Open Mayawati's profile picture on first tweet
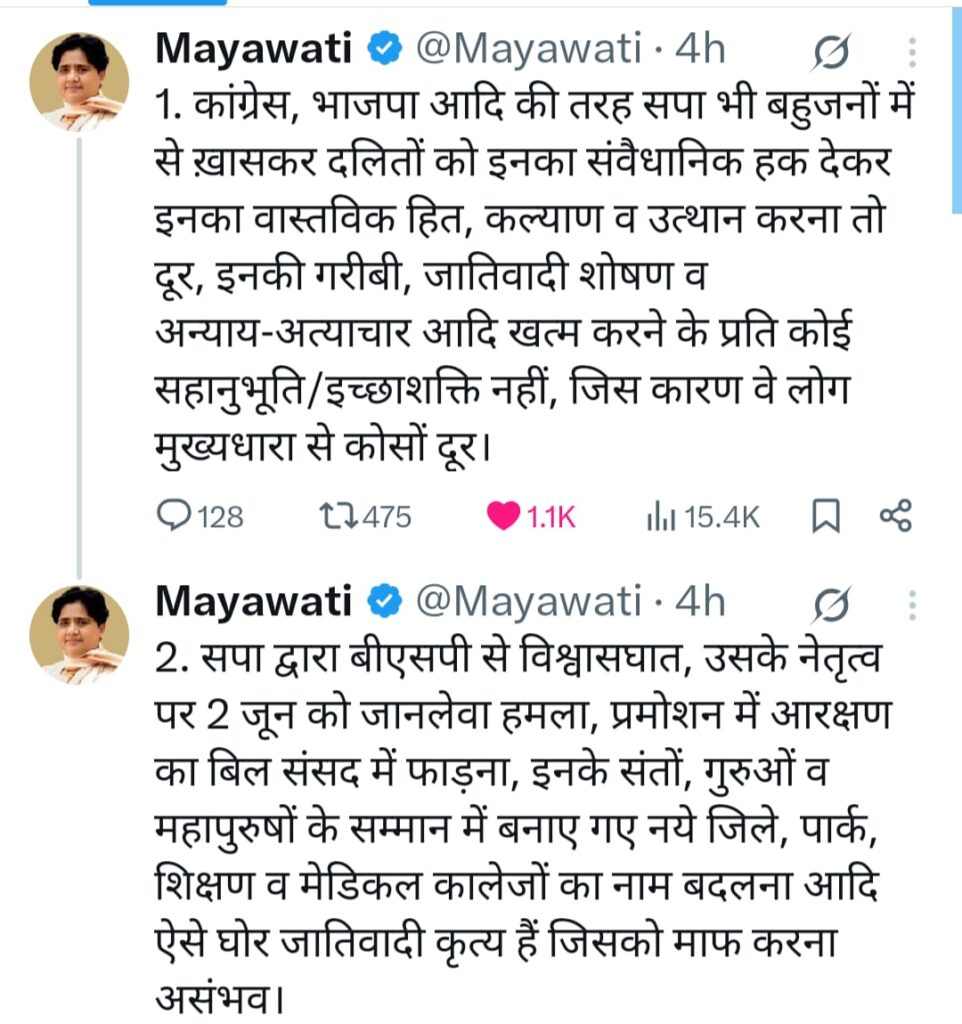 [x=79, y=83]
